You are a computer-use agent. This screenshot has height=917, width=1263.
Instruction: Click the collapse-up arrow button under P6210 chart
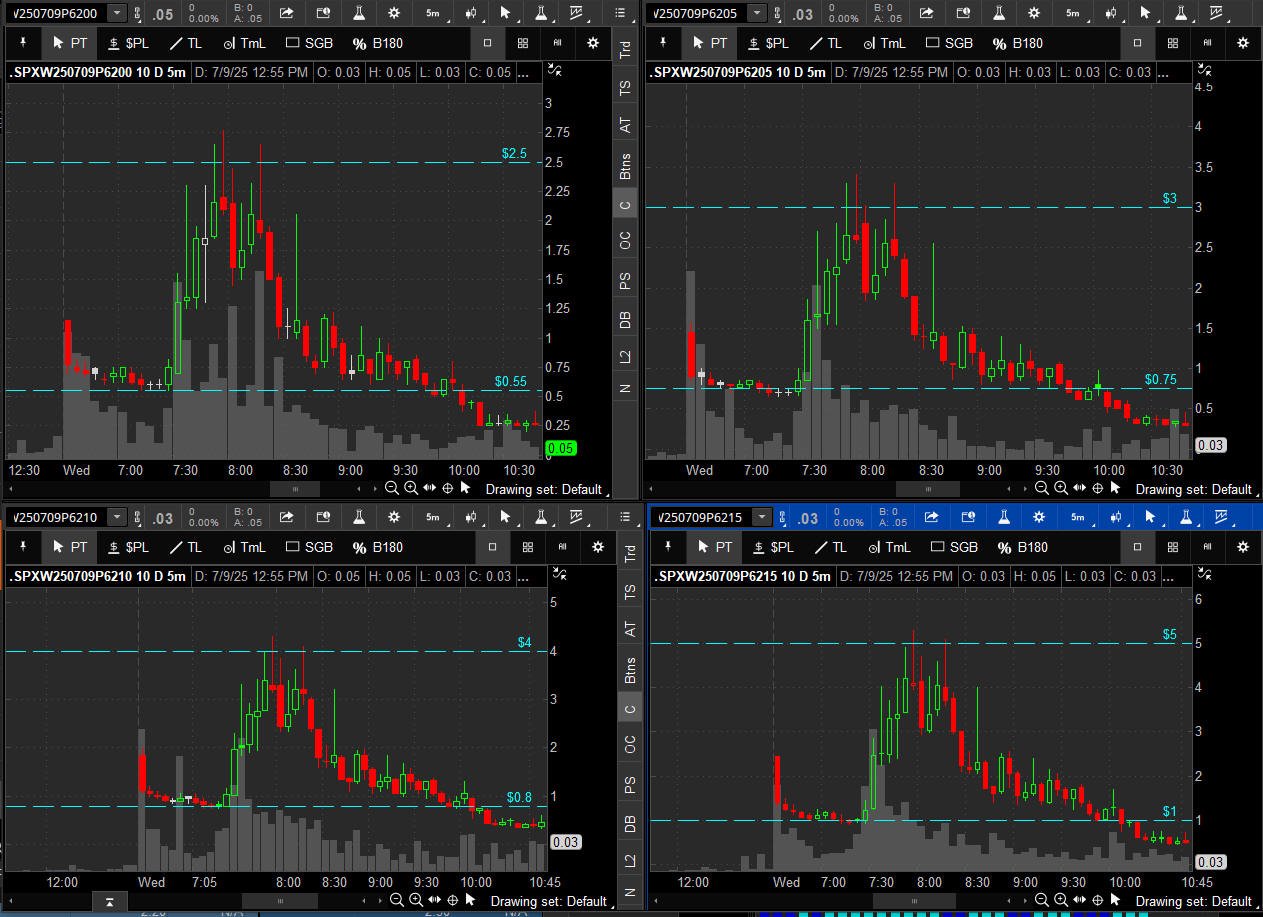109,901
